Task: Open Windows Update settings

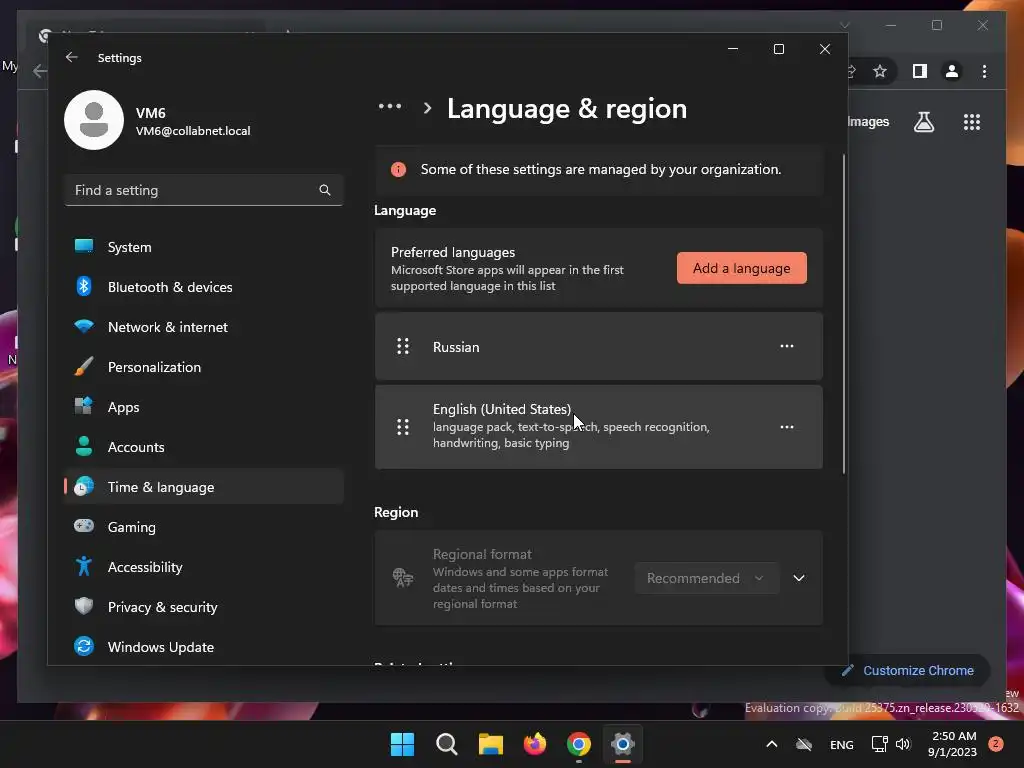Action: click(x=204, y=647)
